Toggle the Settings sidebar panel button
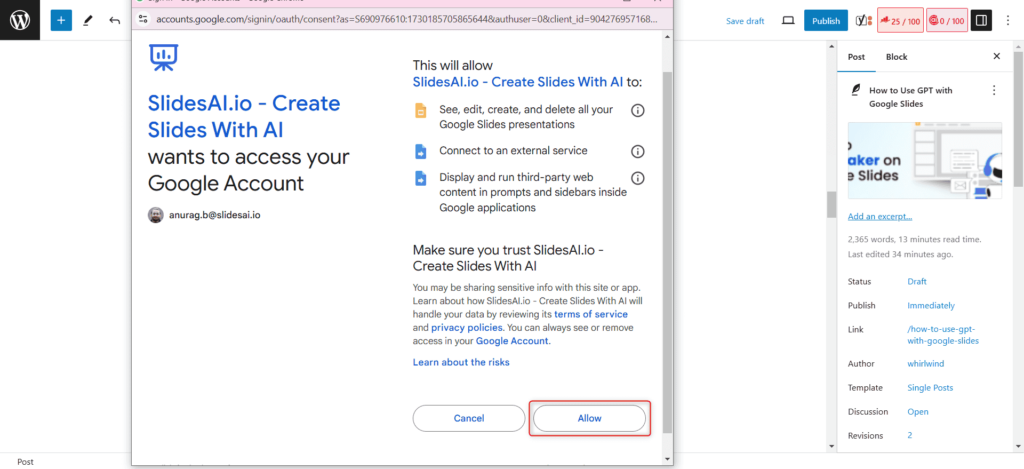The height and width of the screenshot is (469, 1024). [x=981, y=20]
